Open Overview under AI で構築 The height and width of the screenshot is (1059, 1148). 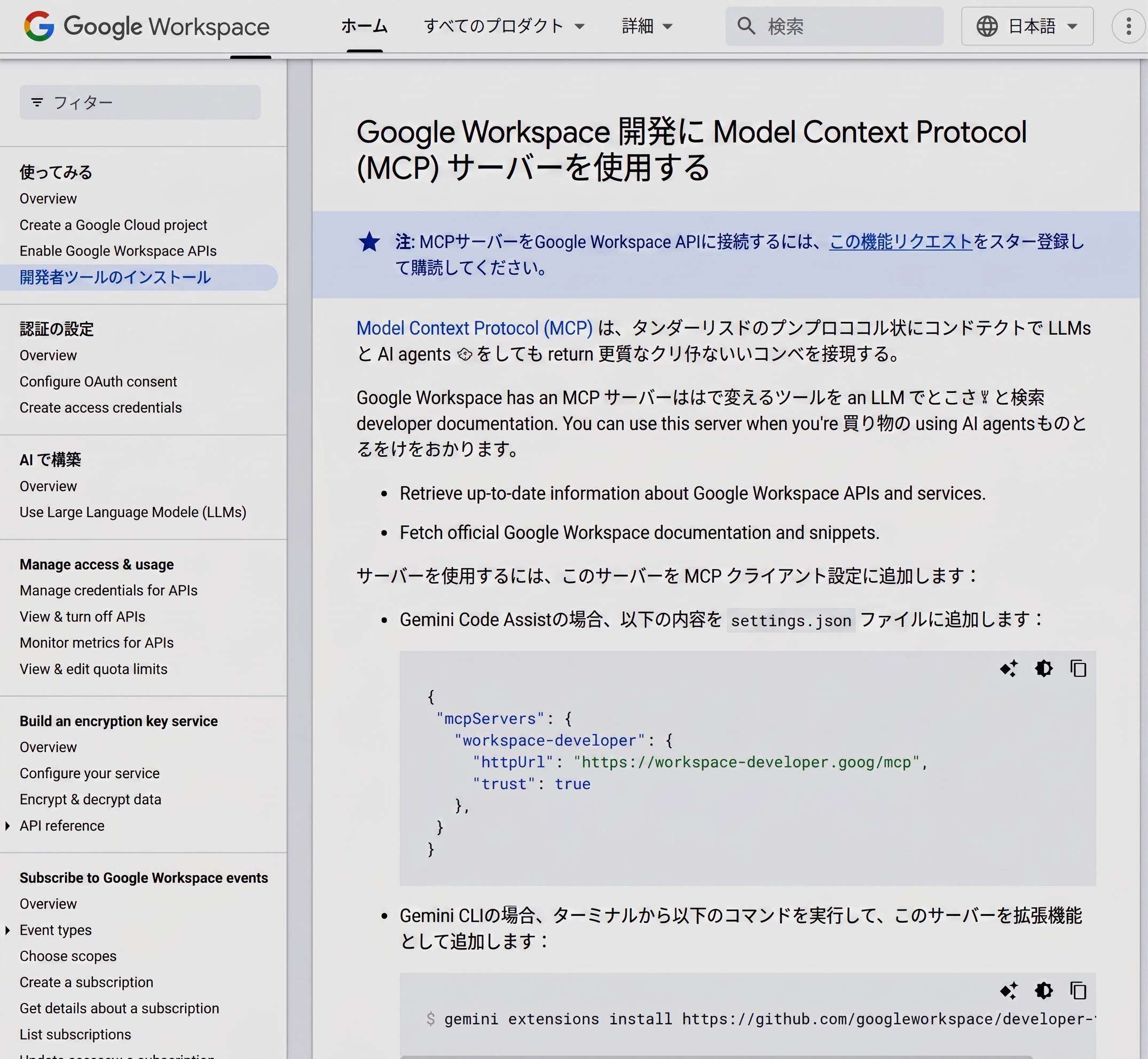(x=48, y=486)
